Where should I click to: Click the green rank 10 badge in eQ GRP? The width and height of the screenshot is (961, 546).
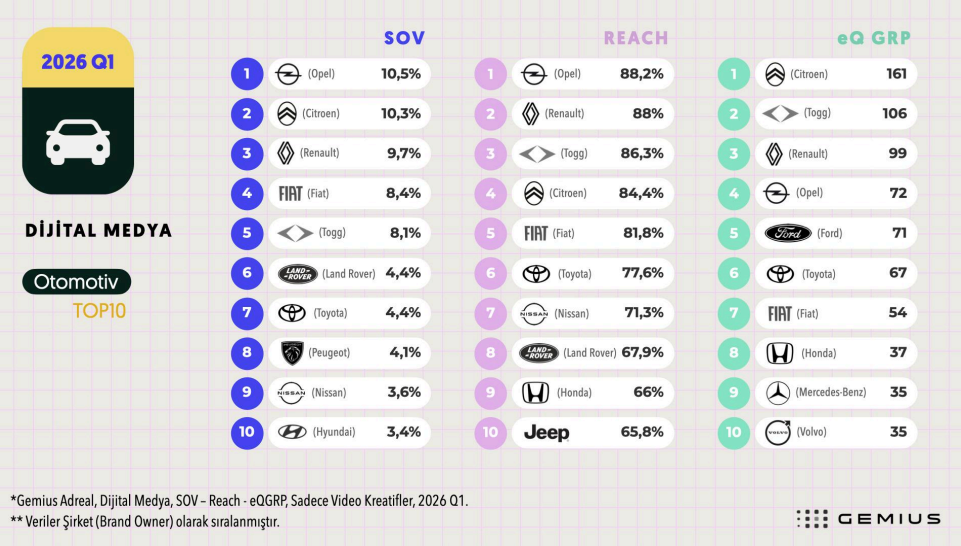[x=734, y=432]
